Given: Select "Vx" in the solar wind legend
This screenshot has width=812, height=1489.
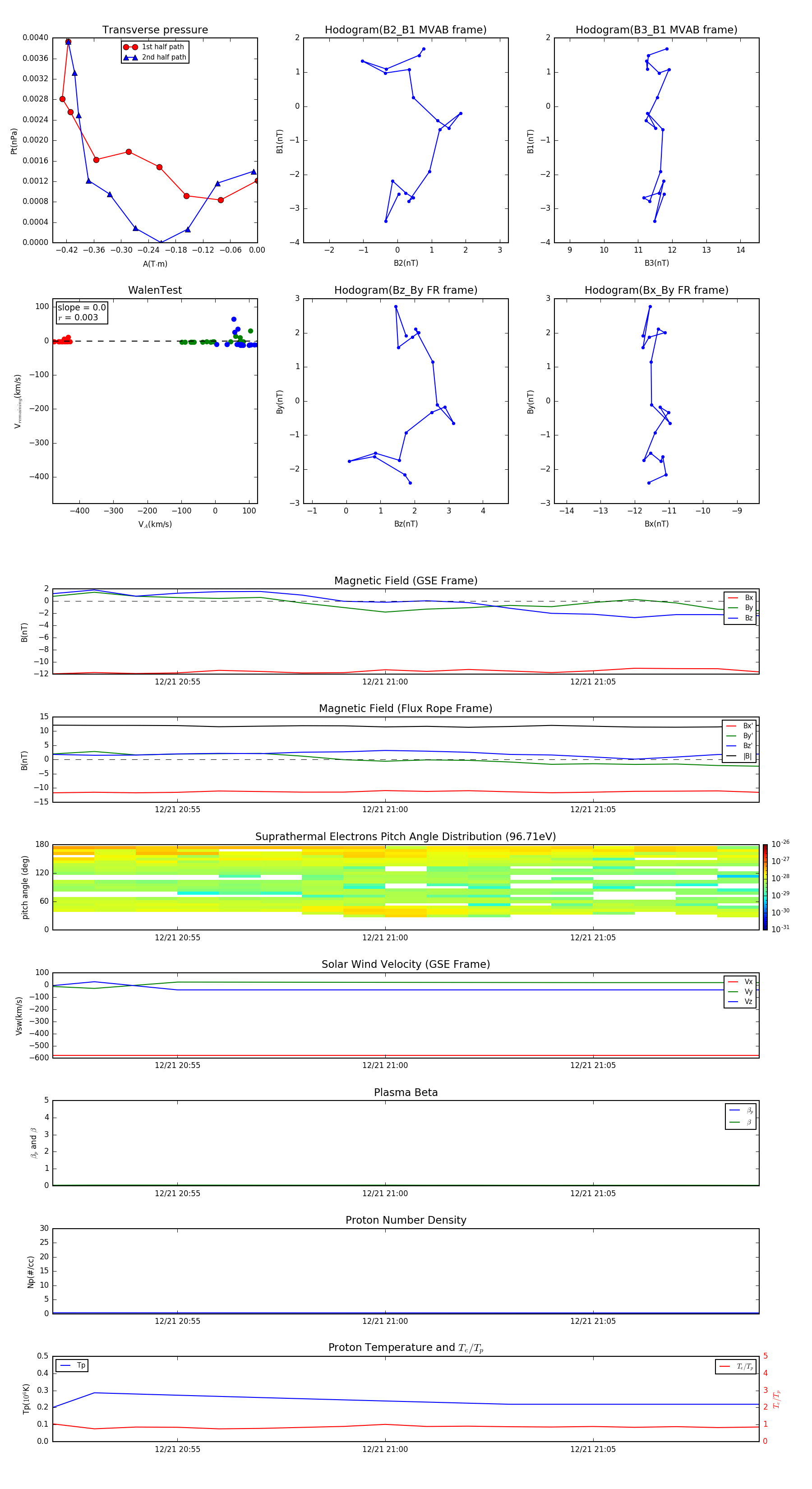Looking at the screenshot, I should [x=740, y=981].
